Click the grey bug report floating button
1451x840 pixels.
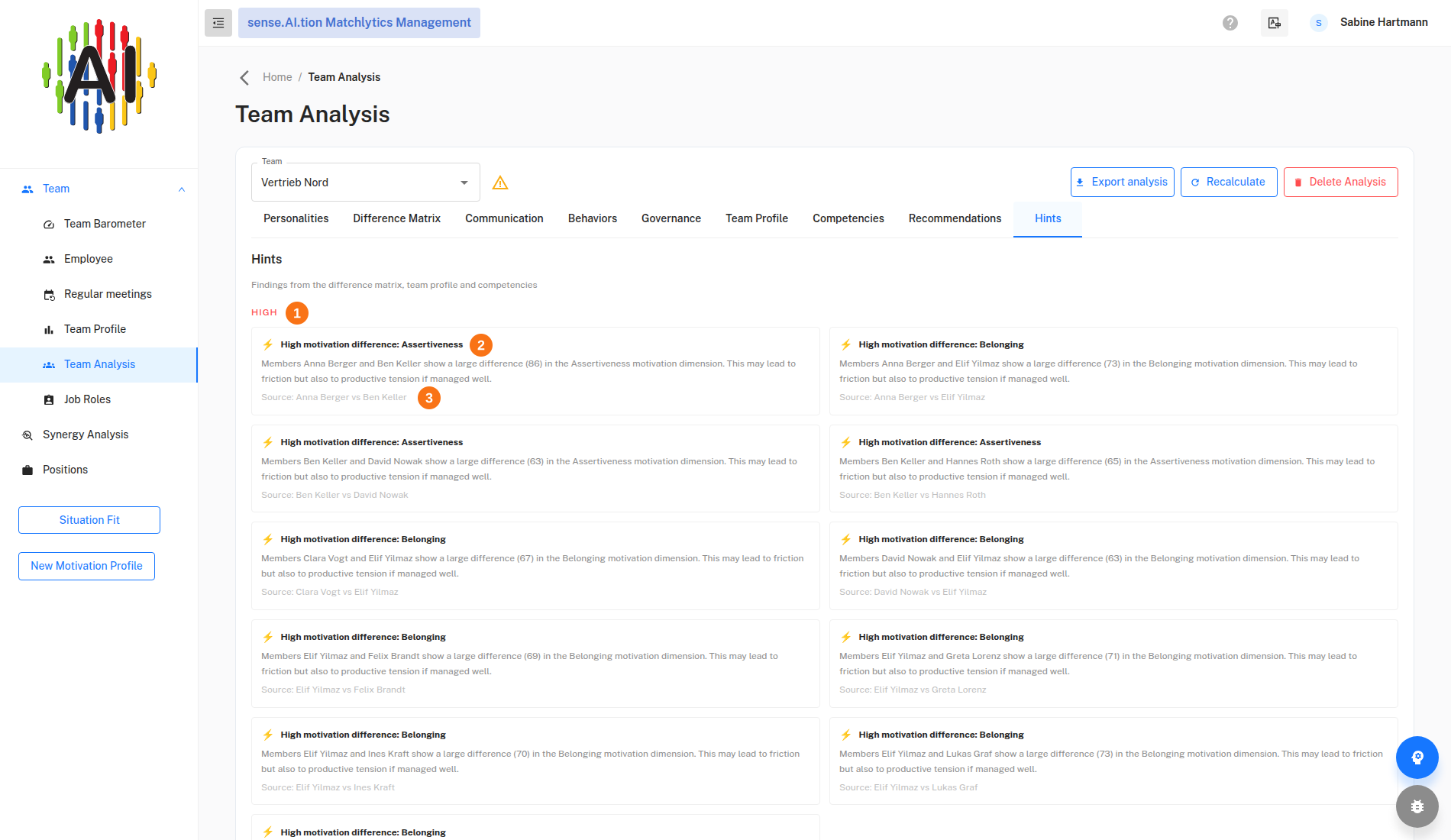(1417, 806)
